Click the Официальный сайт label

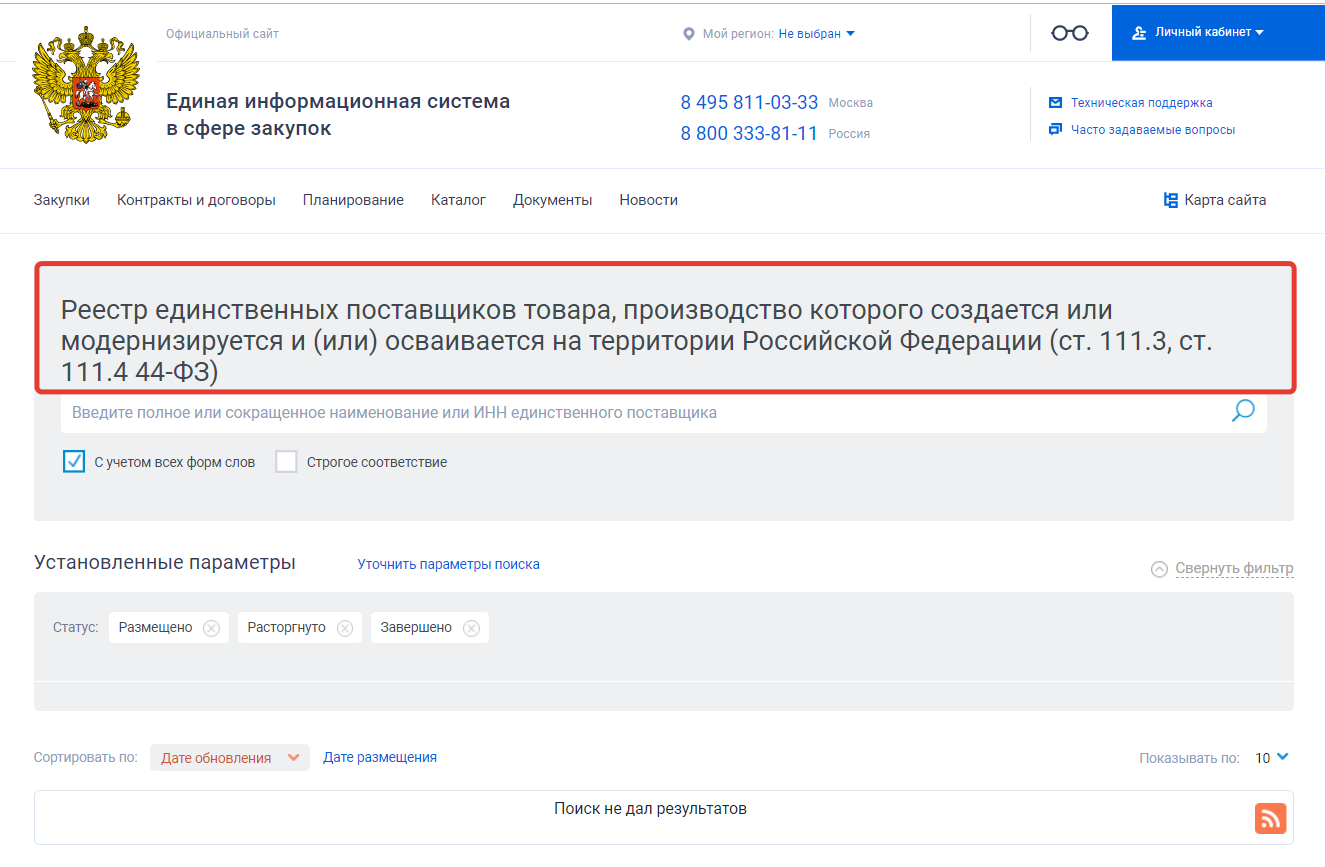click(222, 34)
